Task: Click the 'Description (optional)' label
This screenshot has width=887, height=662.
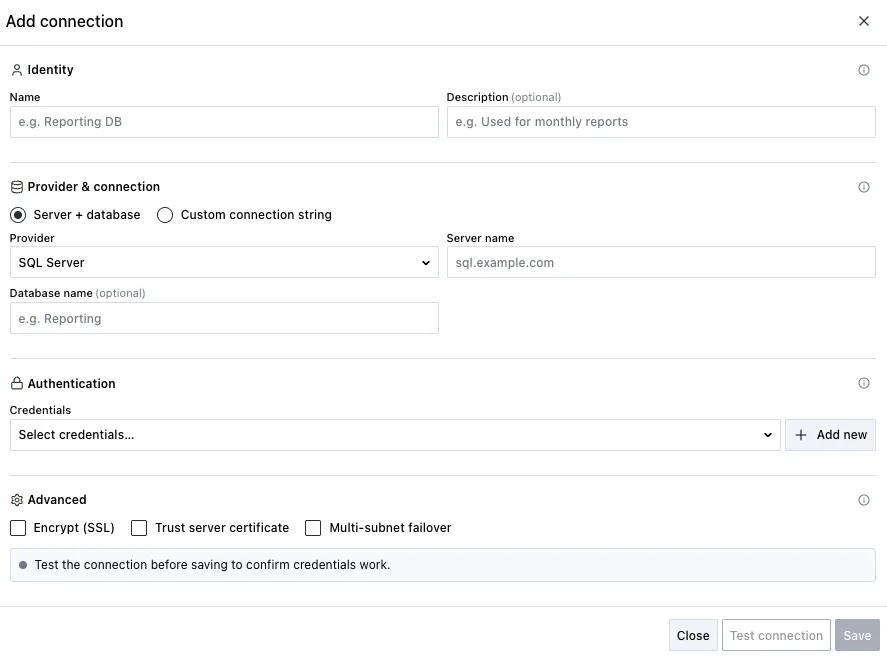Action: point(503,97)
